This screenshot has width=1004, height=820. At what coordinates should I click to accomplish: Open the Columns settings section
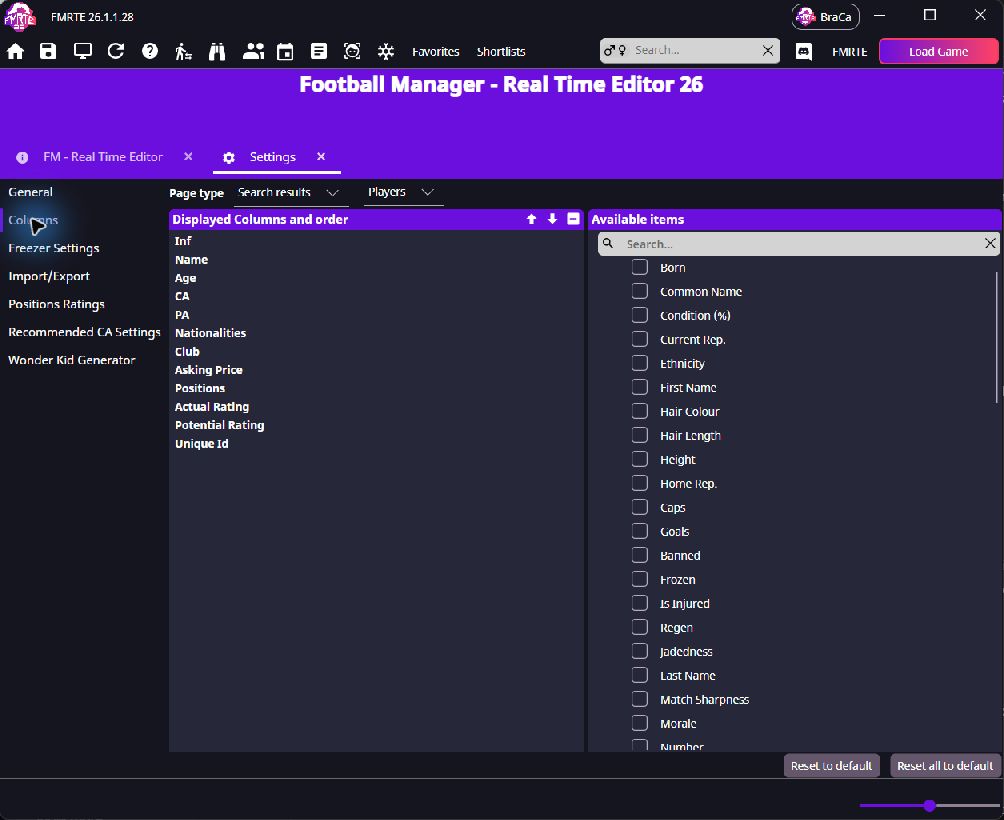pos(33,220)
